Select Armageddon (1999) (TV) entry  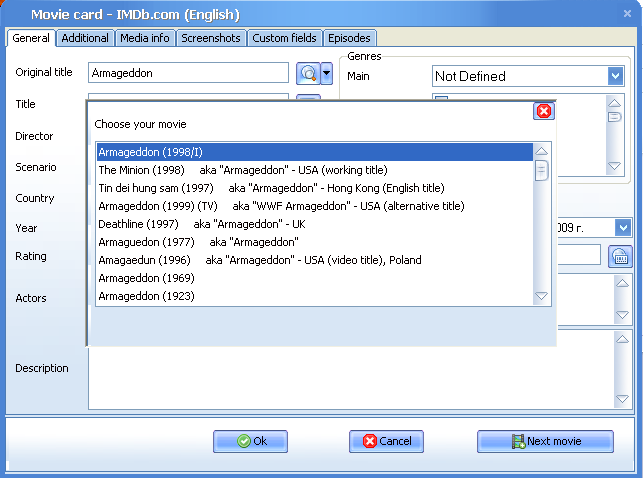pos(315,206)
